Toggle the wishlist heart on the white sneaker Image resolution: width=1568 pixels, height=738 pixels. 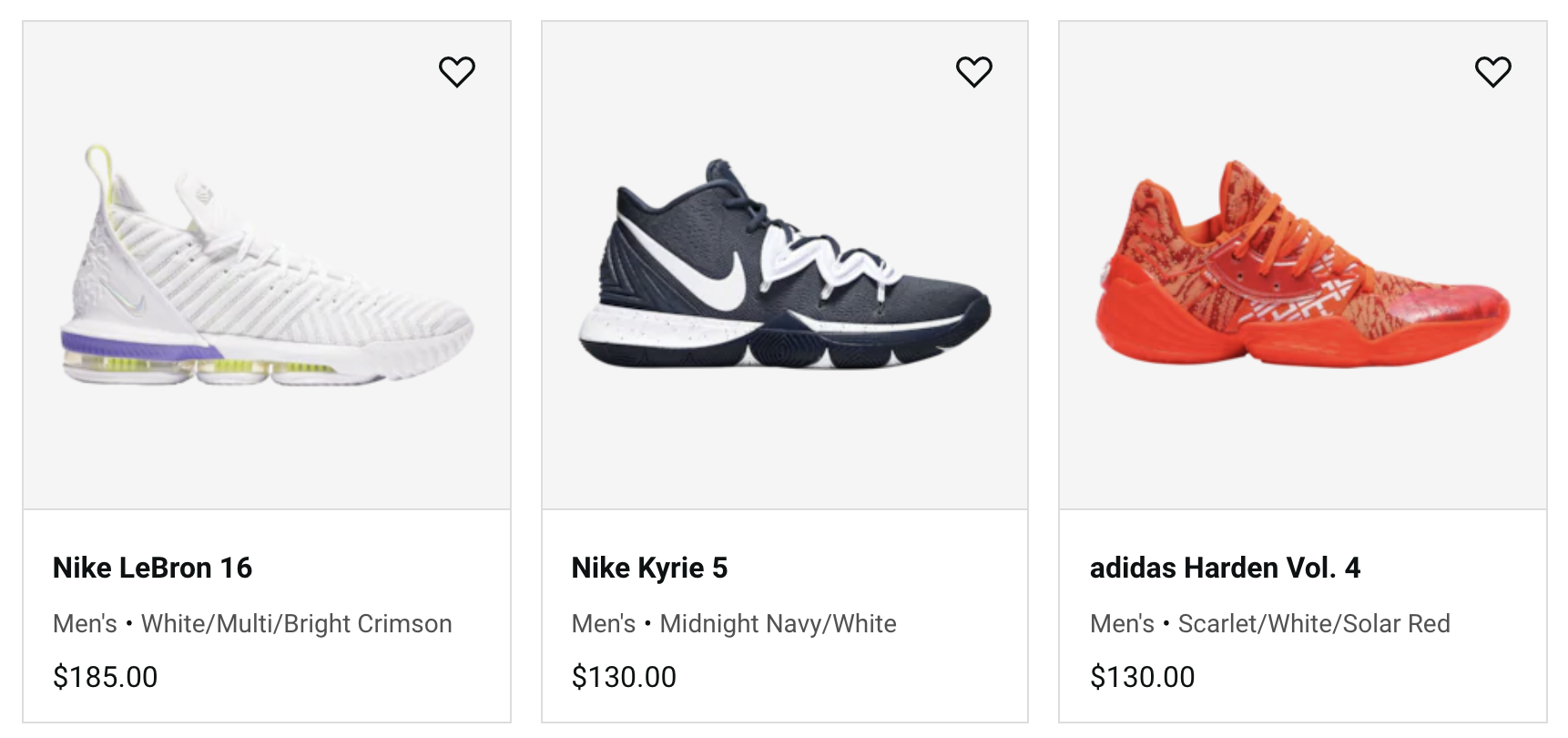(x=458, y=71)
